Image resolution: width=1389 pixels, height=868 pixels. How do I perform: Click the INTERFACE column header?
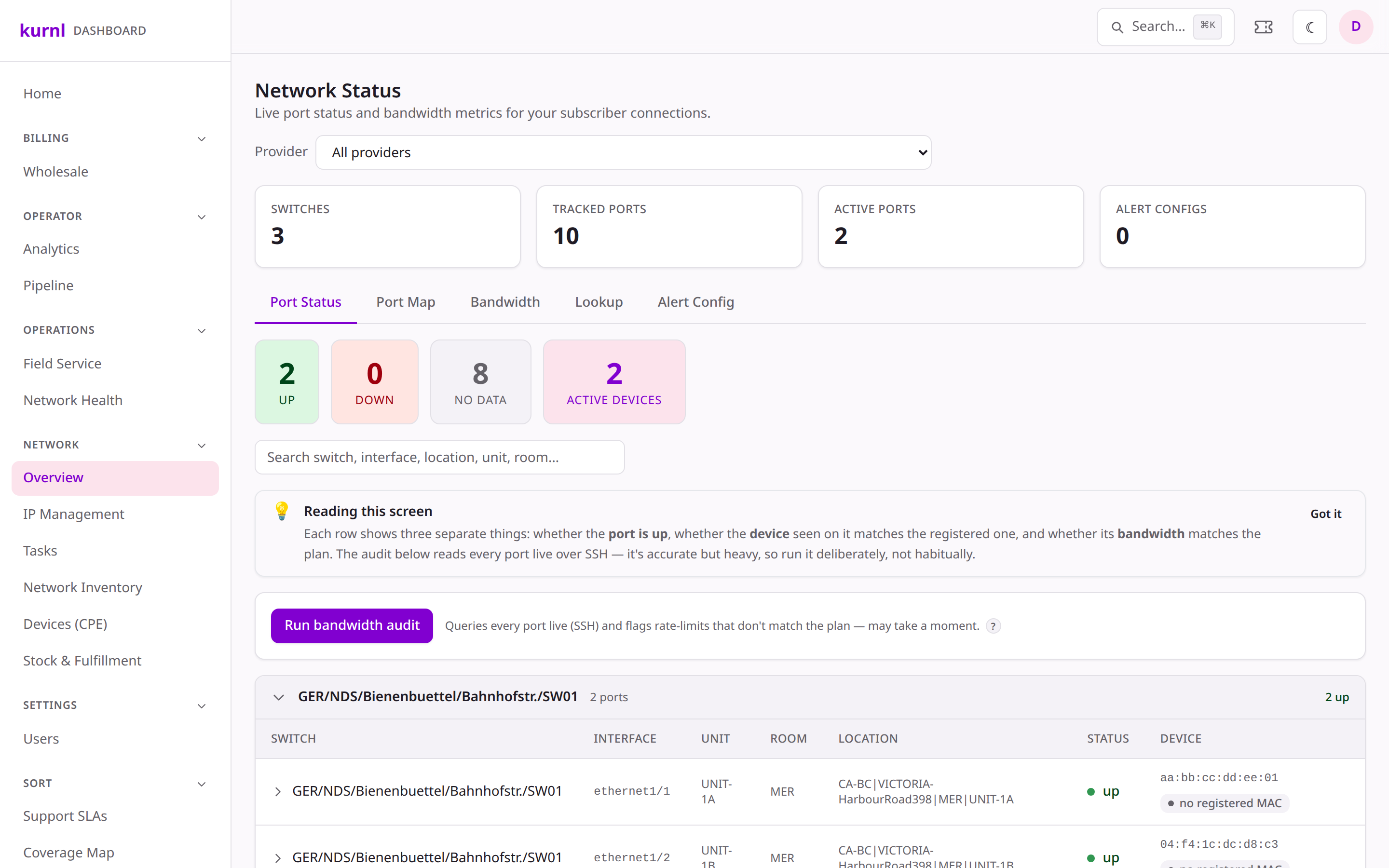[625, 739]
